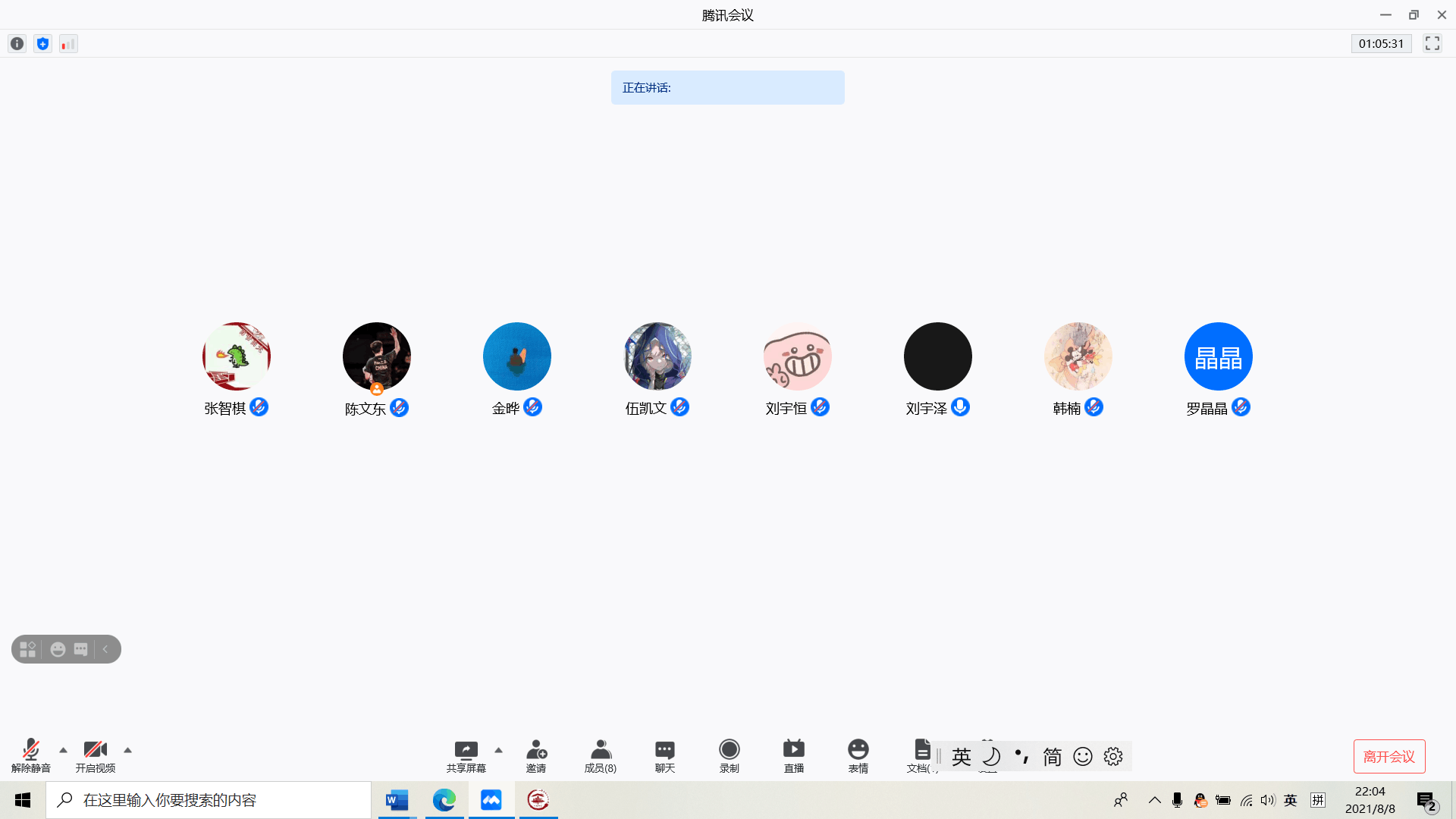The width and height of the screenshot is (1456, 819).
Task: Click Windows taskbar search box
Action: pos(209,800)
